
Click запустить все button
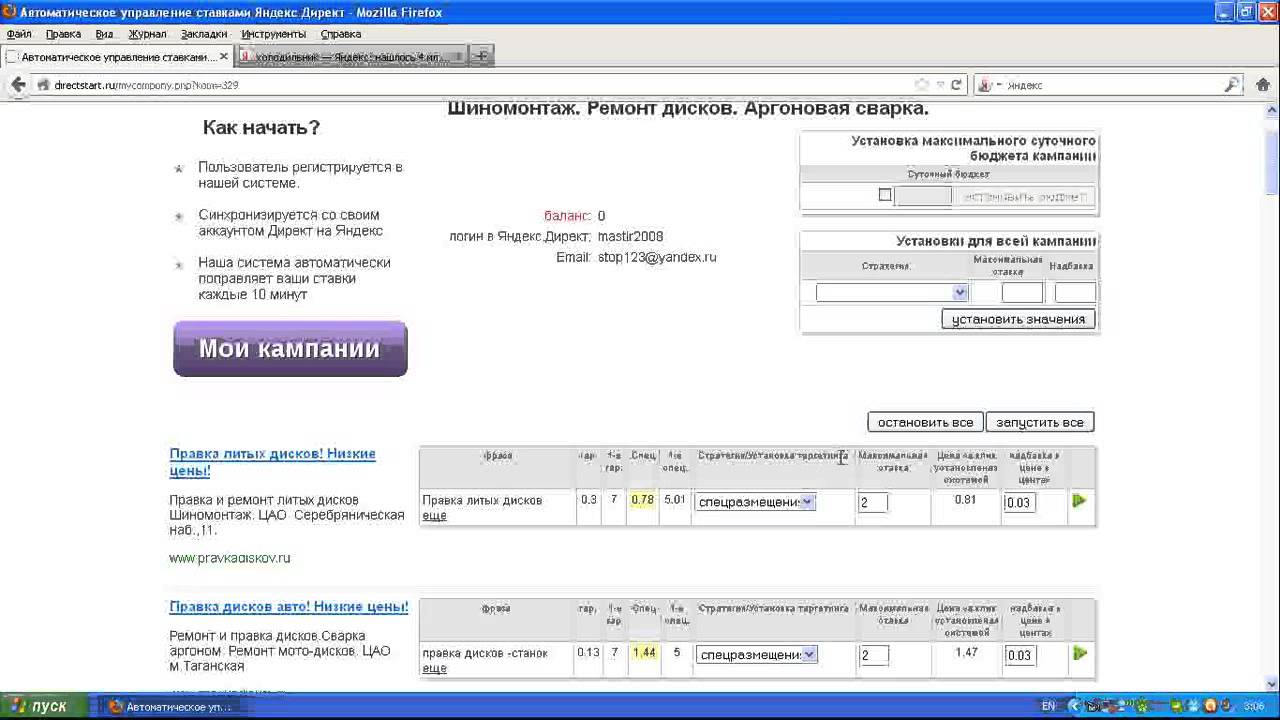(1040, 422)
